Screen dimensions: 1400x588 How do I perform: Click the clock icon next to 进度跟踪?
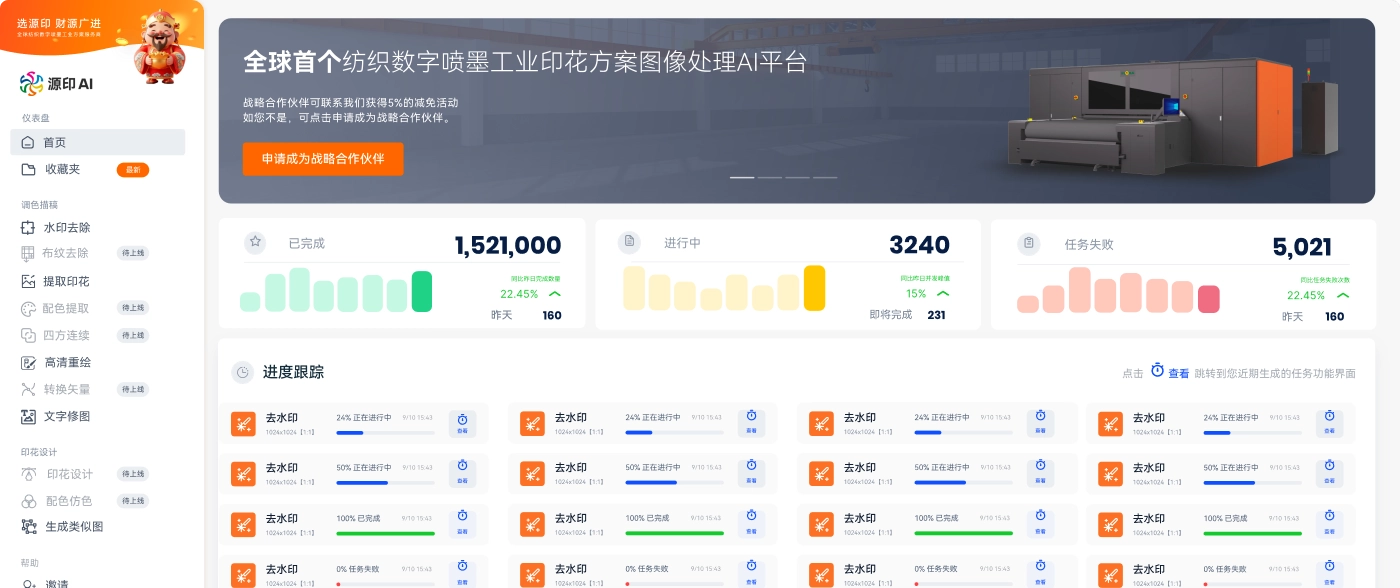click(x=242, y=373)
